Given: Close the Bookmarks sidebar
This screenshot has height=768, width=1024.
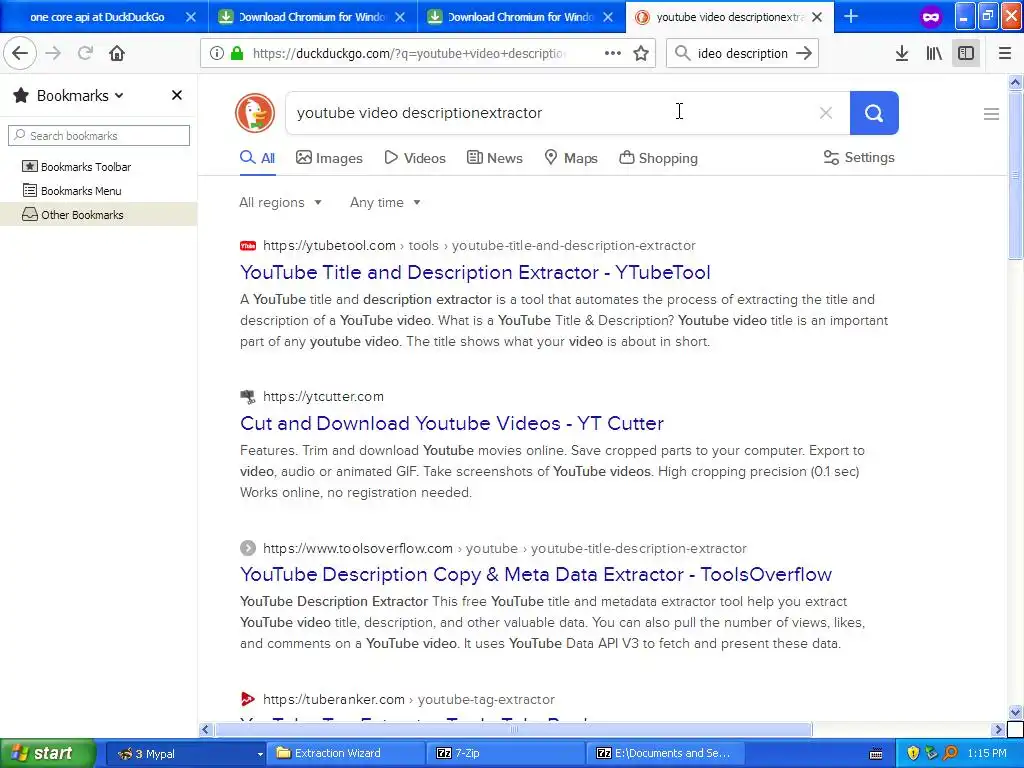Looking at the screenshot, I should coord(176,95).
